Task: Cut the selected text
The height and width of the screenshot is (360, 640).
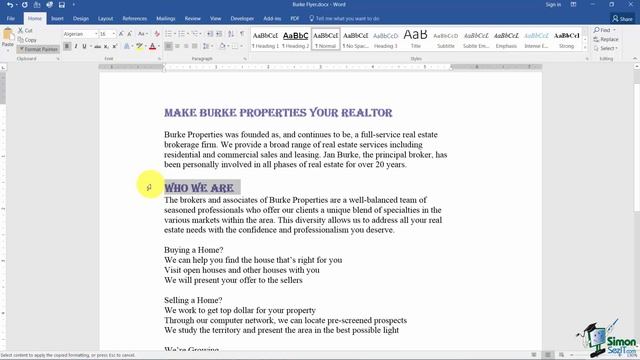Action: pyautogui.click(x=25, y=31)
